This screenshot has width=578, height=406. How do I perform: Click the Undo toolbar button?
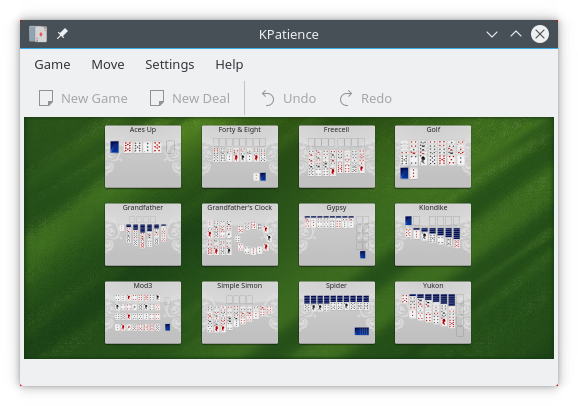[x=289, y=98]
